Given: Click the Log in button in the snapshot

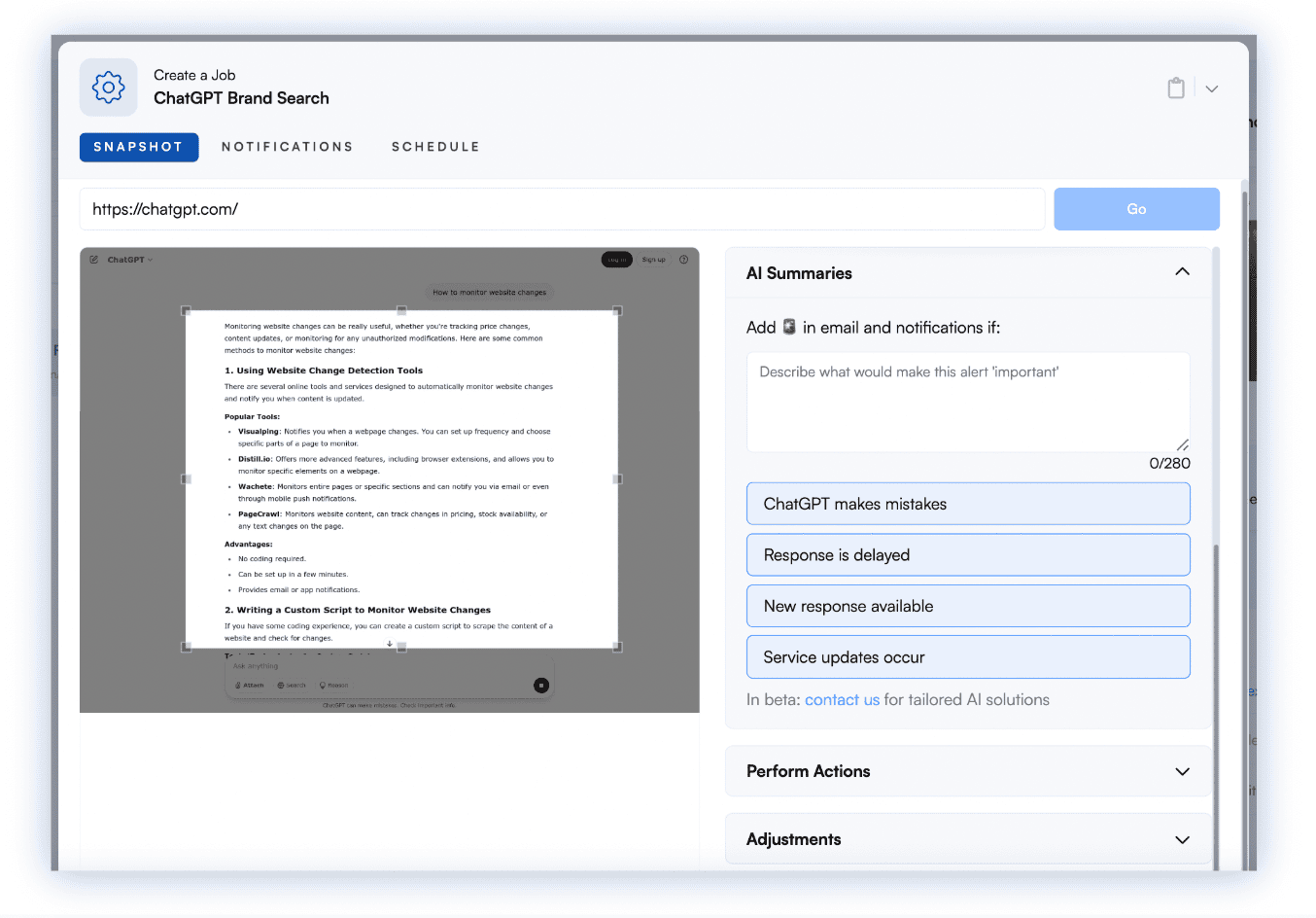Looking at the screenshot, I should [x=617, y=260].
